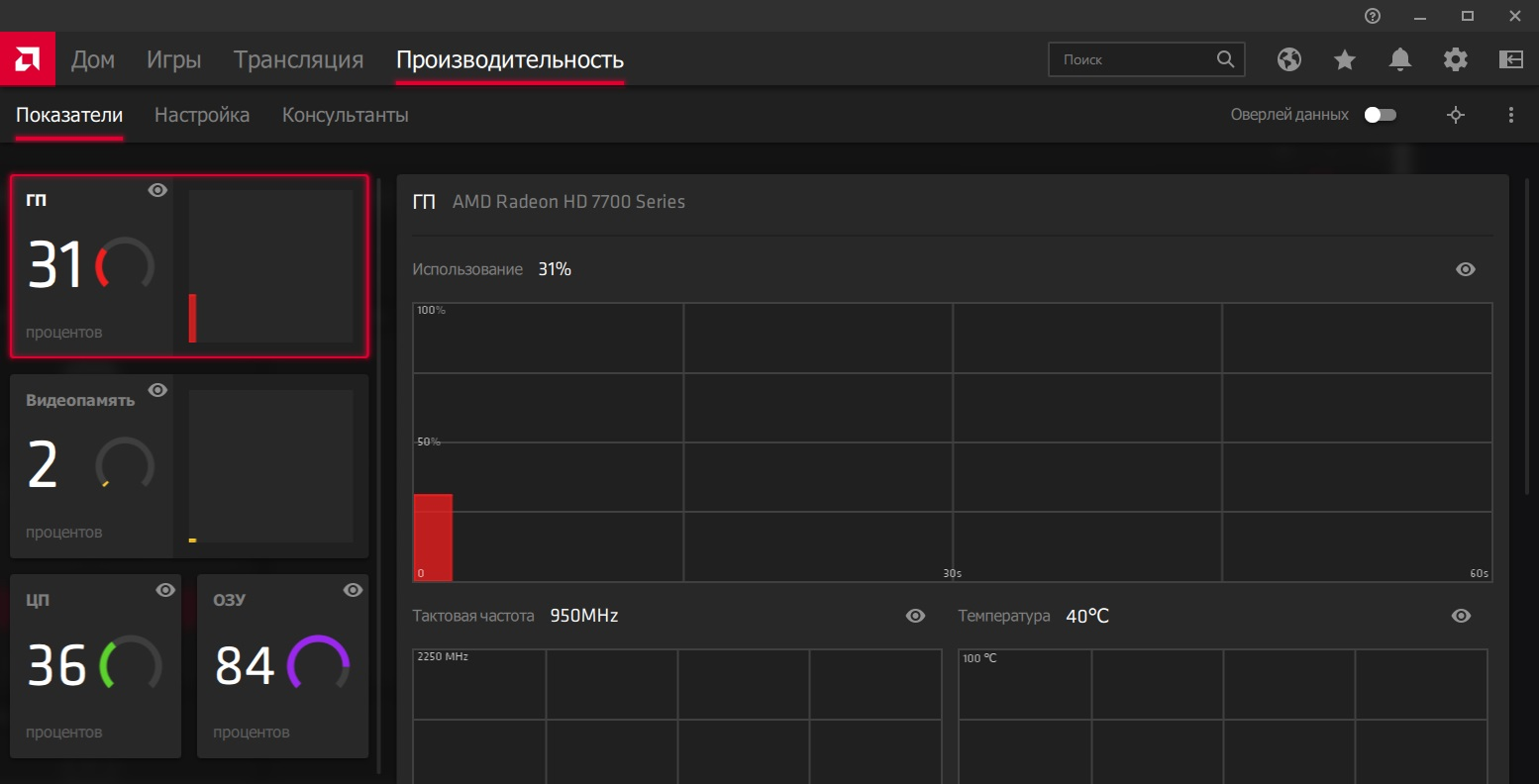Viewport: 1539px width, 784px height.
Task: Click the Использование 31% value
Action: tap(555, 269)
